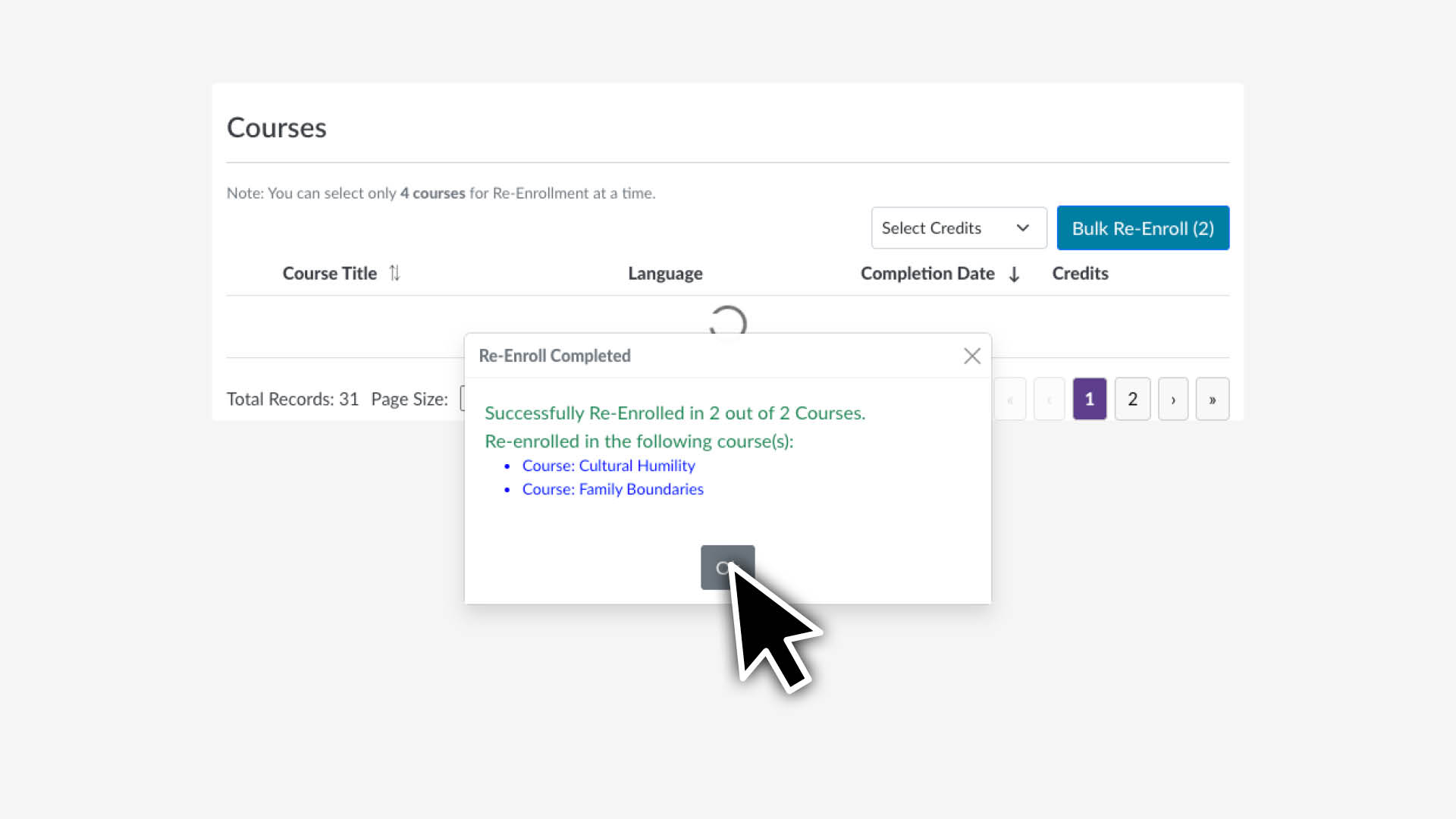
Task: Jump to the last page with the double chevron
Action: click(x=1212, y=399)
